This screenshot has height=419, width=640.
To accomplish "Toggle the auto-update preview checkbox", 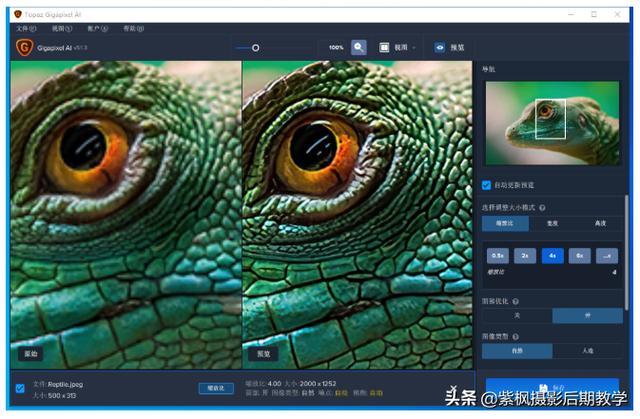I will pyautogui.click(x=487, y=185).
